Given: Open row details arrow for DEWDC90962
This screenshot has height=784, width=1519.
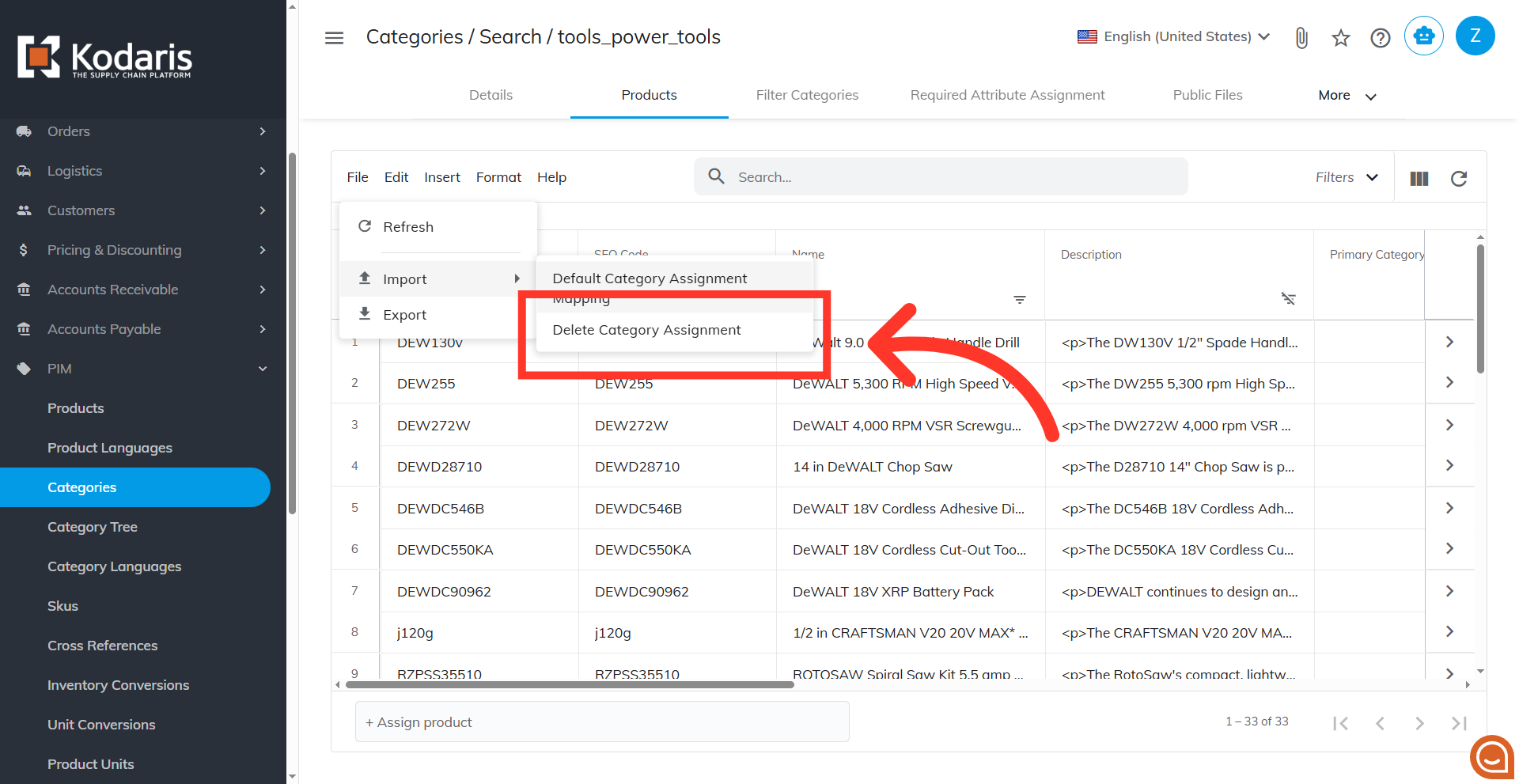Looking at the screenshot, I should click(1449, 590).
